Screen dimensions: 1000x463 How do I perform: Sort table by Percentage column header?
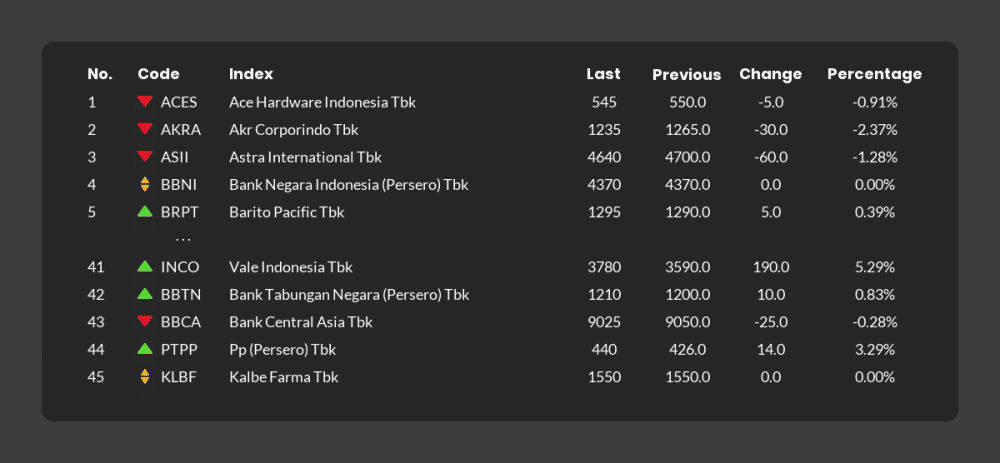click(x=874, y=74)
